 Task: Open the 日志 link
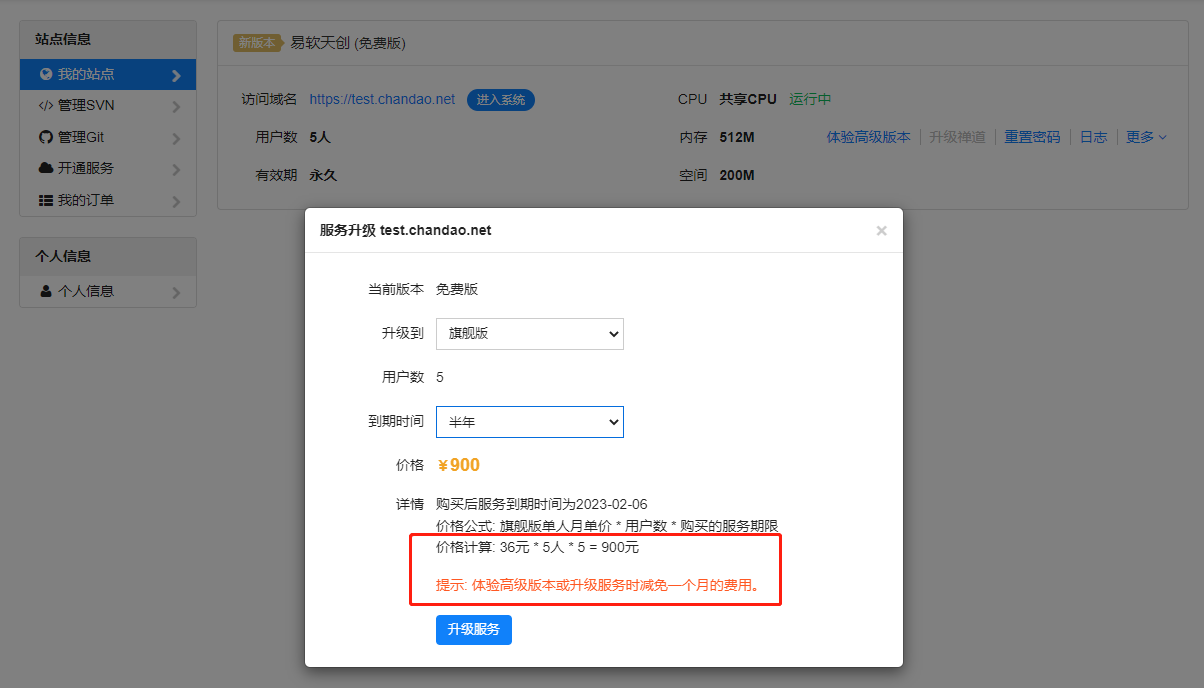[1093, 137]
